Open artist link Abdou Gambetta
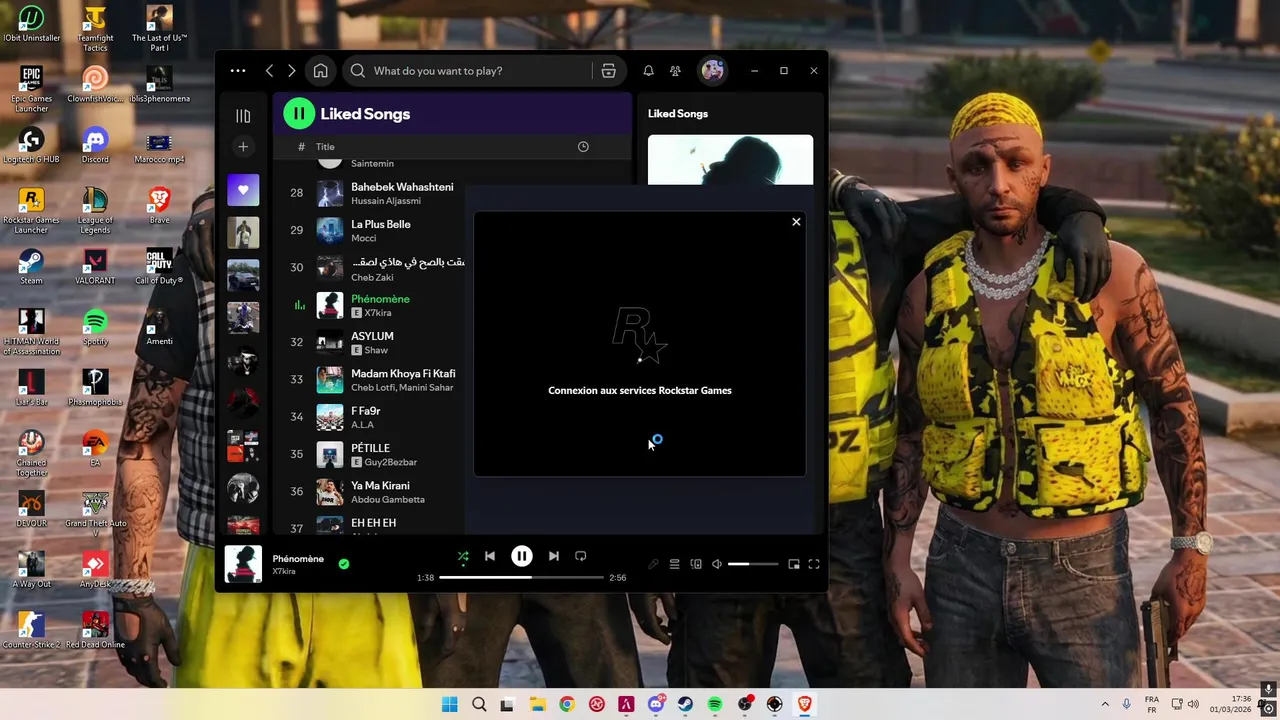 (x=388, y=499)
